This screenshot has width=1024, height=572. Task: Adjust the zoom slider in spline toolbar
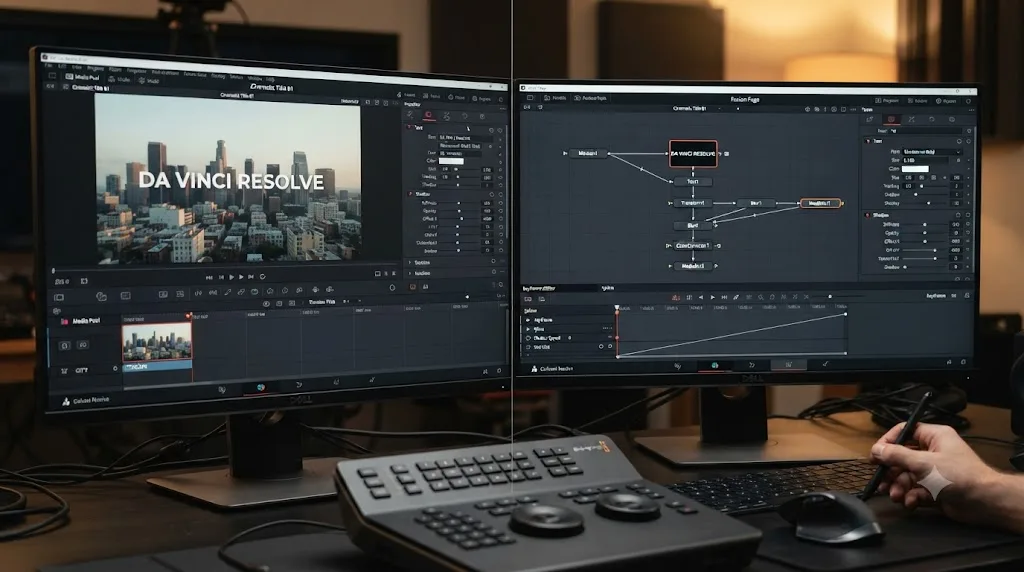pyautogui.click(x=830, y=296)
